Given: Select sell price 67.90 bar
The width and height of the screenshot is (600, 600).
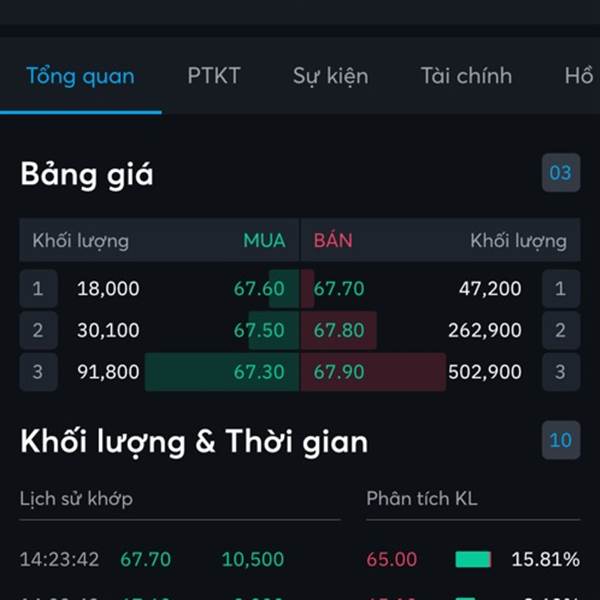Looking at the screenshot, I should coord(373,372).
